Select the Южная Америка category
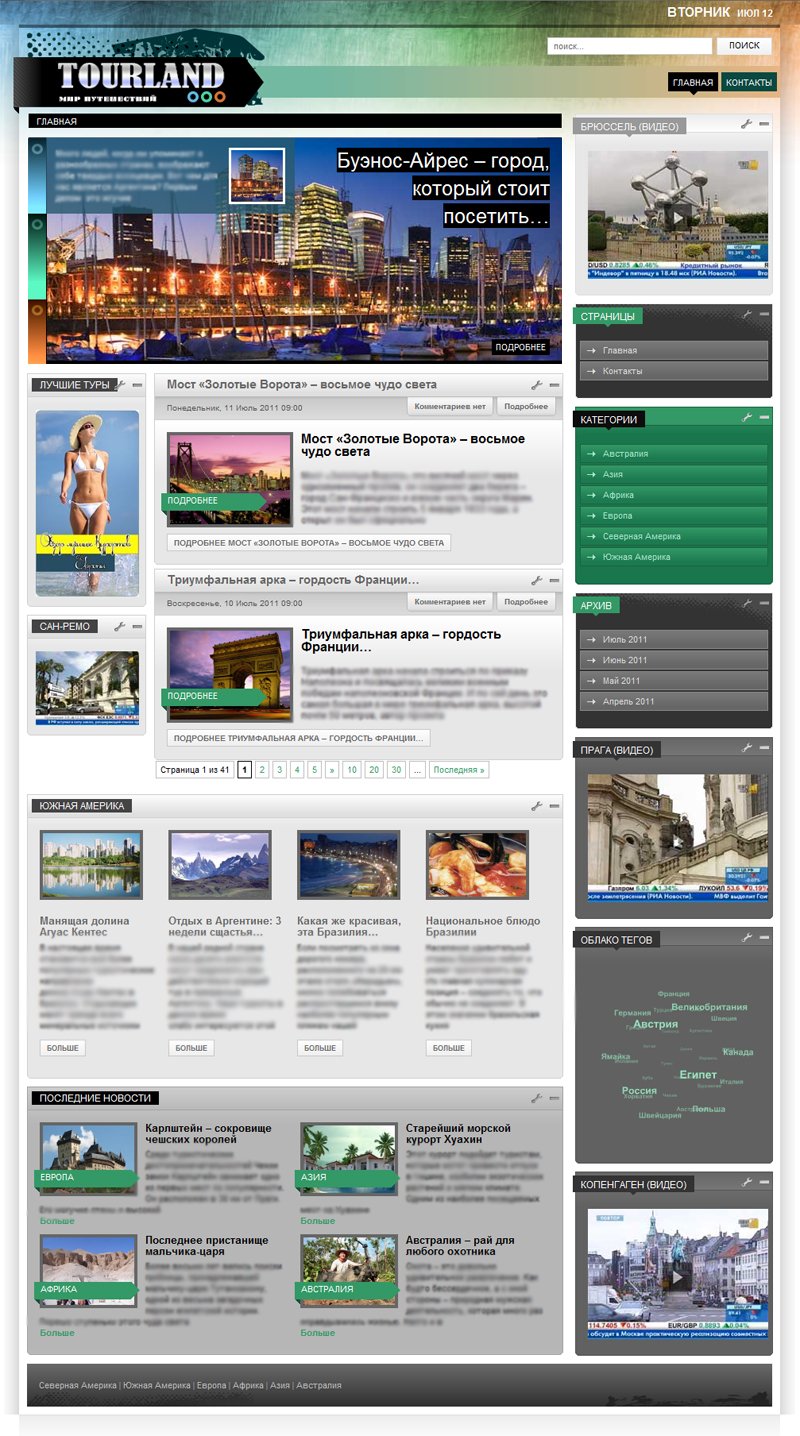Viewport: 800px width, 1436px height. (674, 556)
